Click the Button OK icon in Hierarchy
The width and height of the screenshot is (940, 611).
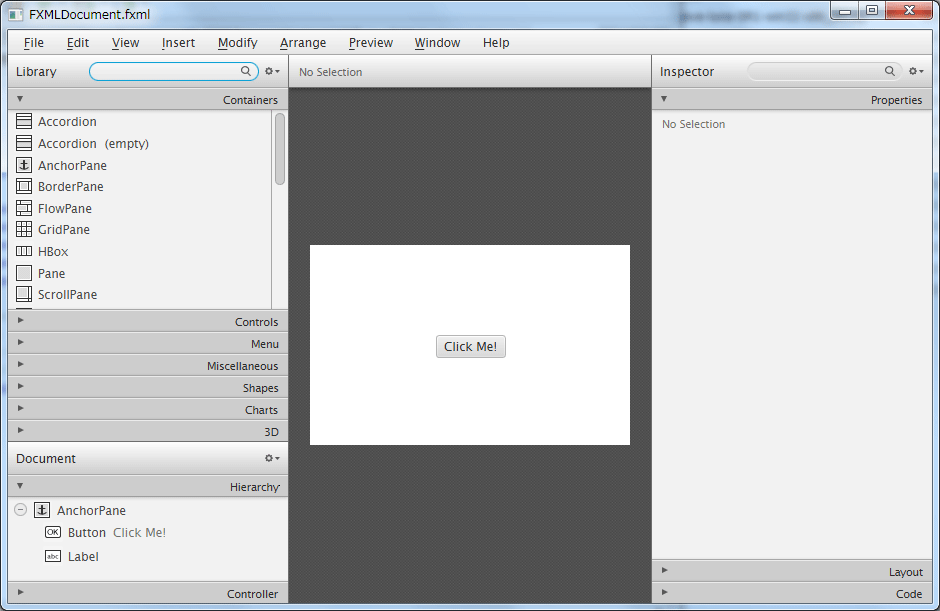(x=53, y=532)
